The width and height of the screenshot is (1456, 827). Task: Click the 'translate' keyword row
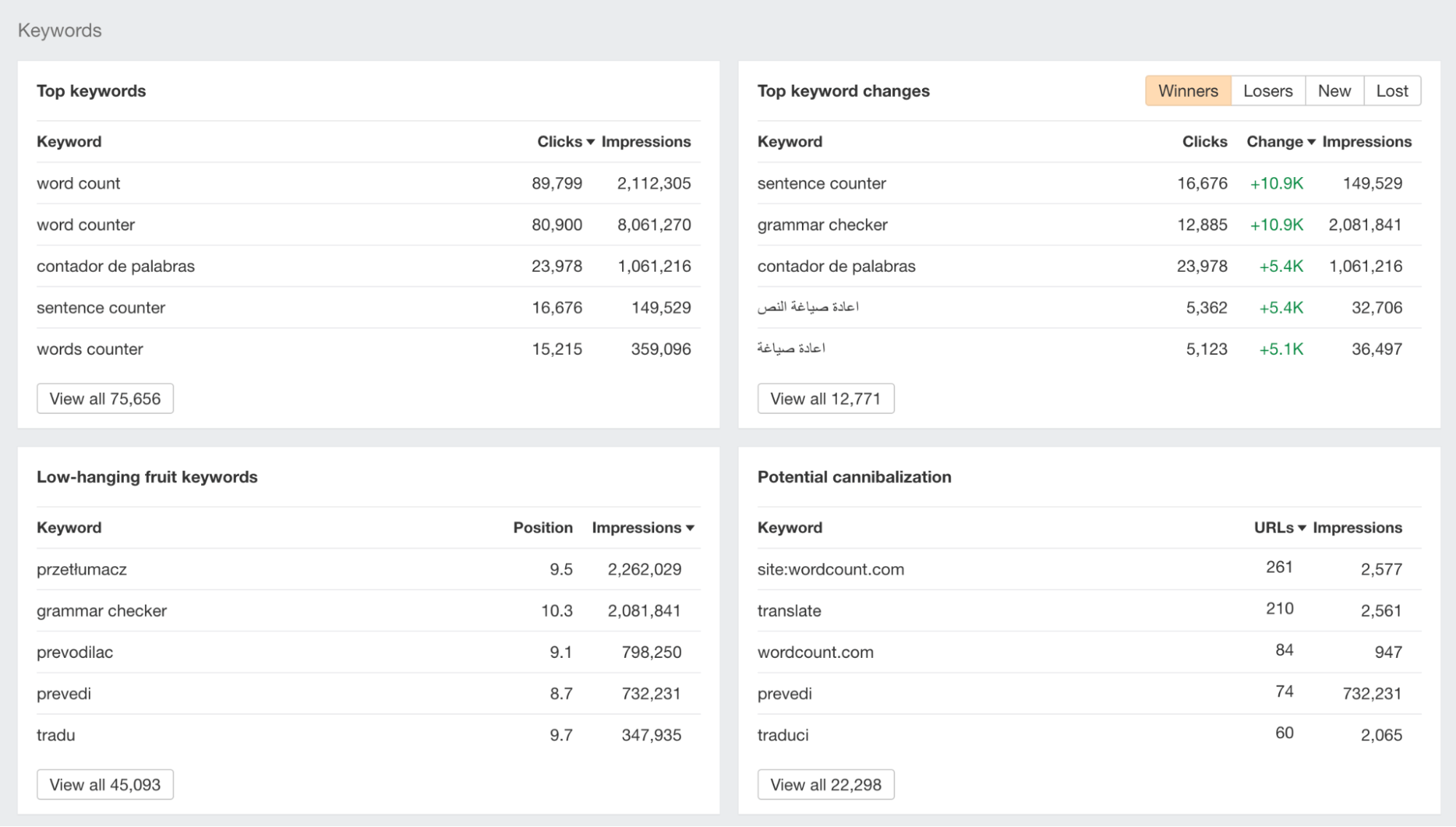coord(790,611)
